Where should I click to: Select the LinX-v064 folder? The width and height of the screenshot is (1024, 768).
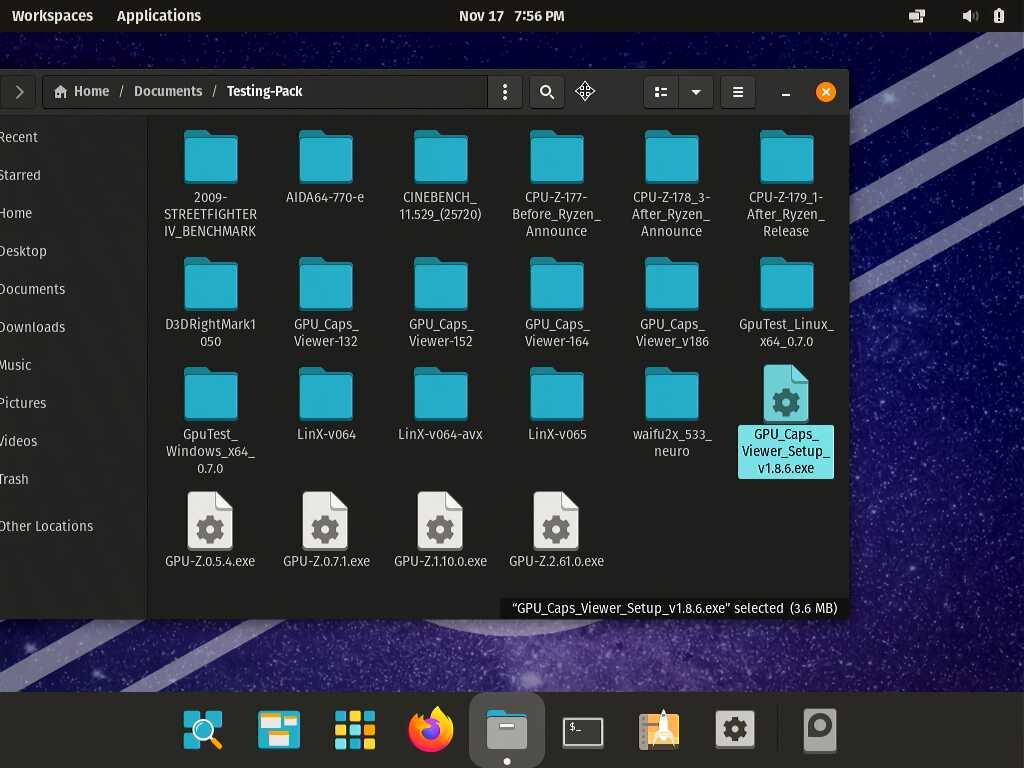click(x=325, y=404)
